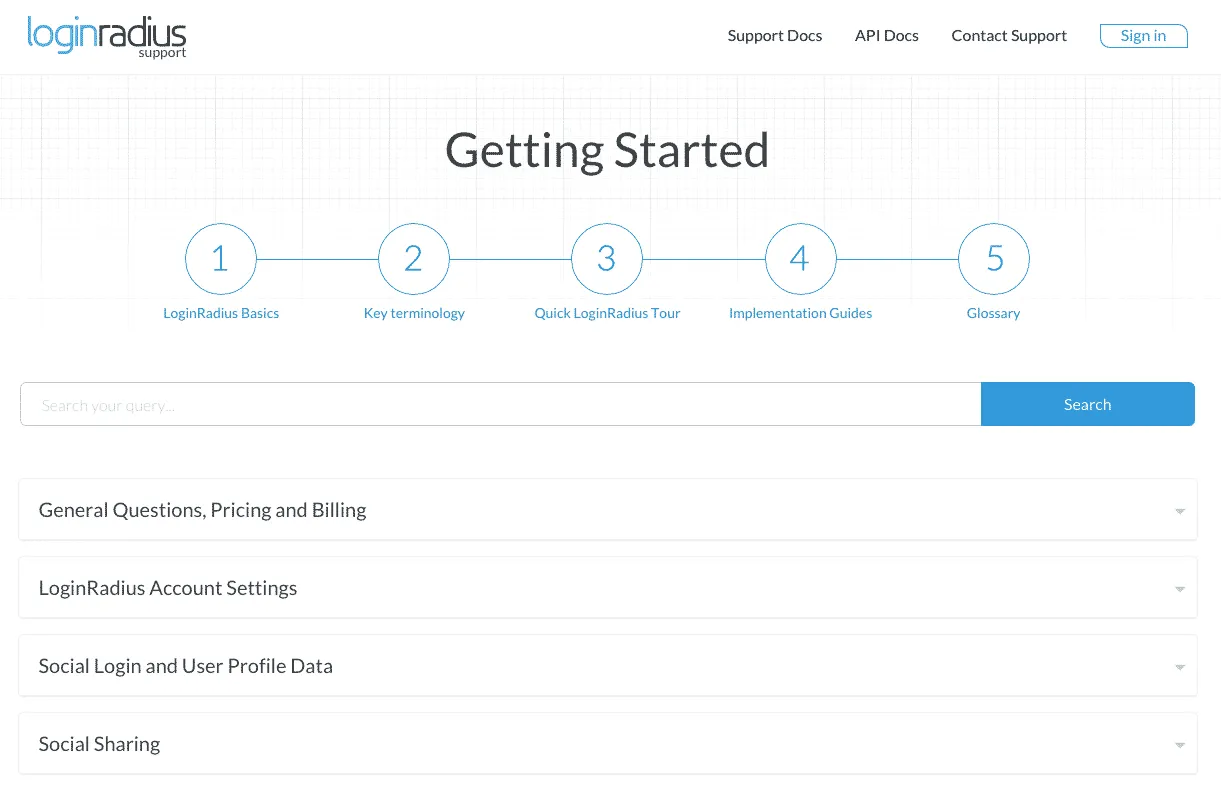Focus the 'Search your query' input field
This screenshot has height=786, width=1221.
point(500,405)
